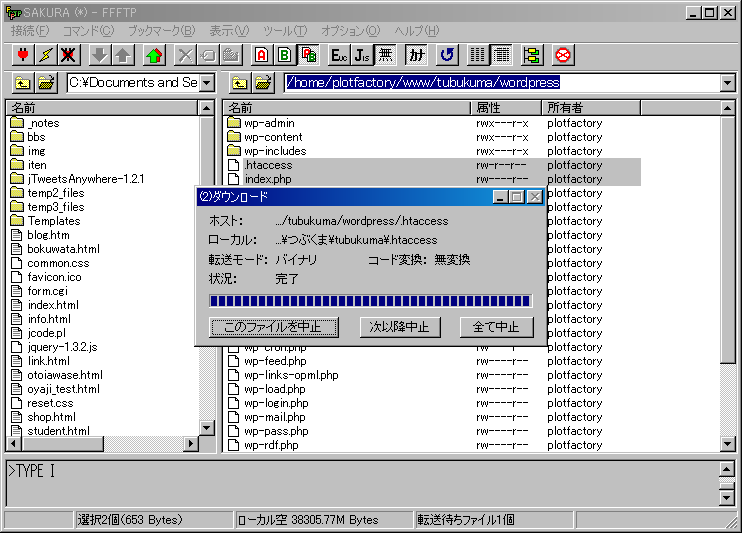Image resolution: width=742 pixels, height=533 pixels.
Task: Select the .htaccess remote file
Action: pyautogui.click(x=268, y=165)
